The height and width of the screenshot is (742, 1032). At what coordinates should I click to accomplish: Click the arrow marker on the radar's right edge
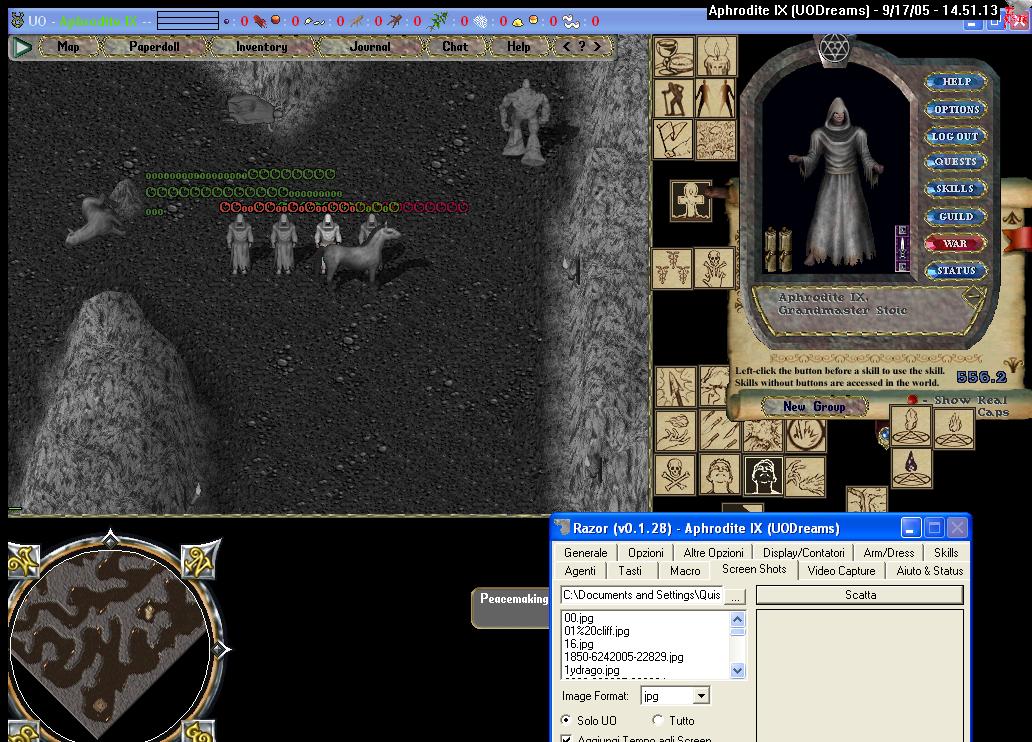(222, 650)
